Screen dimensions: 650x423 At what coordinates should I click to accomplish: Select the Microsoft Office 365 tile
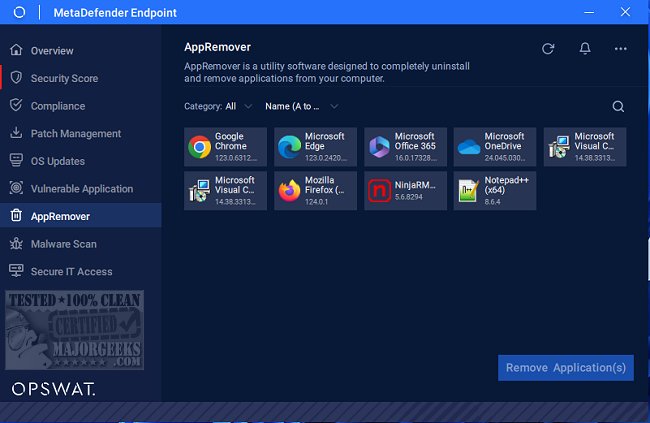click(405, 147)
